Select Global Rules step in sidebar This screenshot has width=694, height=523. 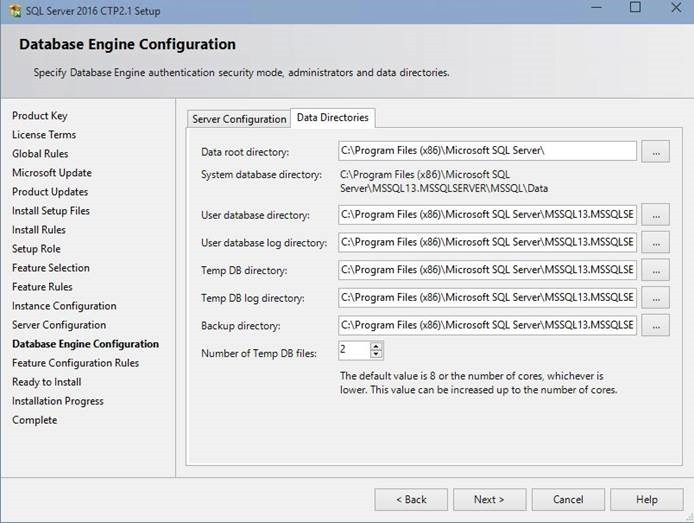[40, 154]
